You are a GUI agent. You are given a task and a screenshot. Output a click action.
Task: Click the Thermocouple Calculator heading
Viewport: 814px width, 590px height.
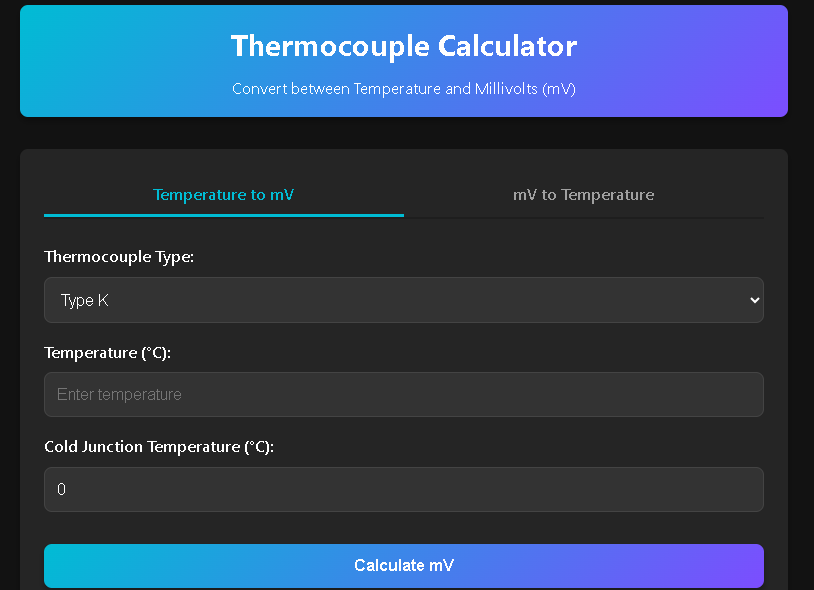(x=403, y=46)
